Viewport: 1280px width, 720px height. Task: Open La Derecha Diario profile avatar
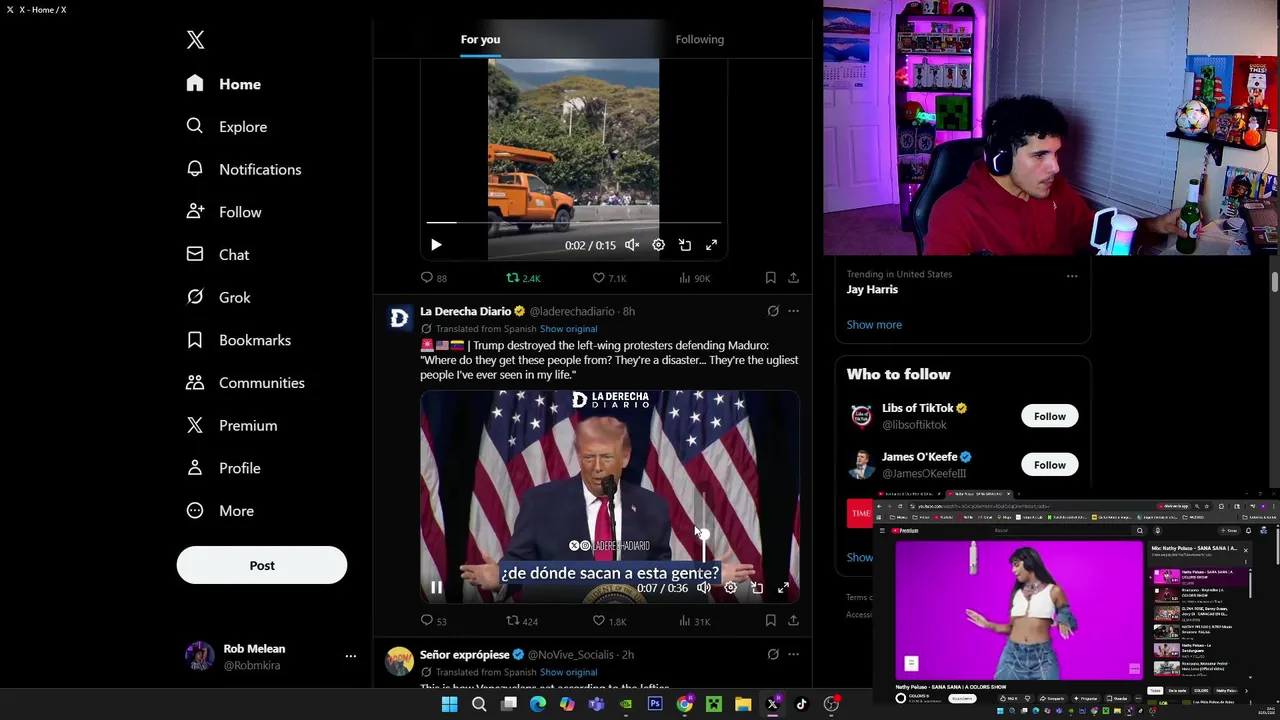[x=399, y=318]
